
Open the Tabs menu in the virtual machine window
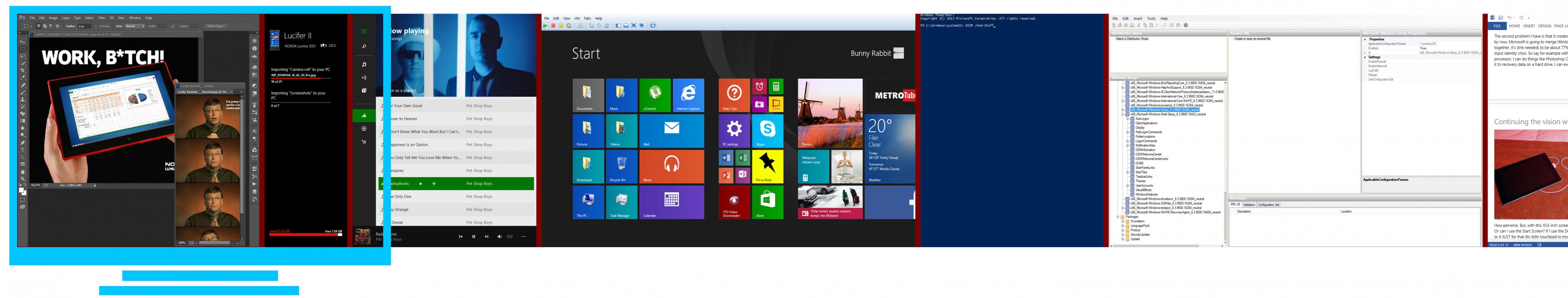(588, 18)
